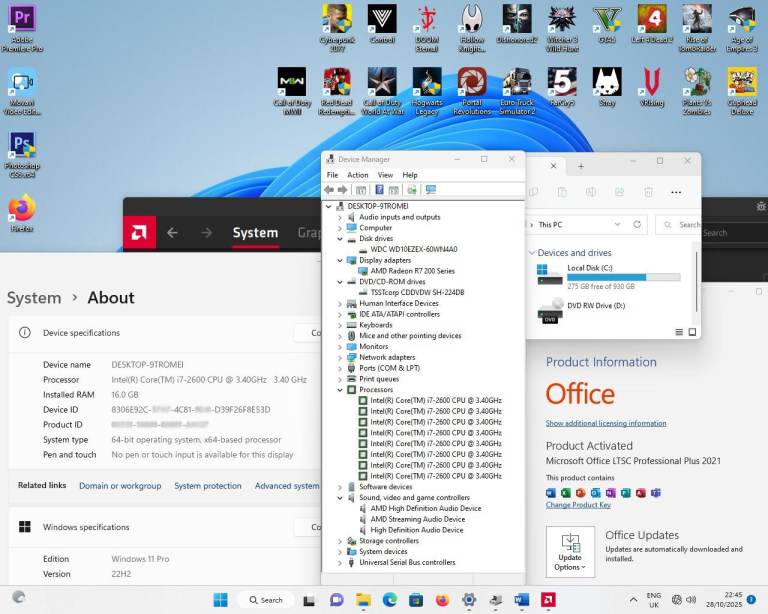Open the View menu in Device Manager
768x614 pixels.
(385, 175)
